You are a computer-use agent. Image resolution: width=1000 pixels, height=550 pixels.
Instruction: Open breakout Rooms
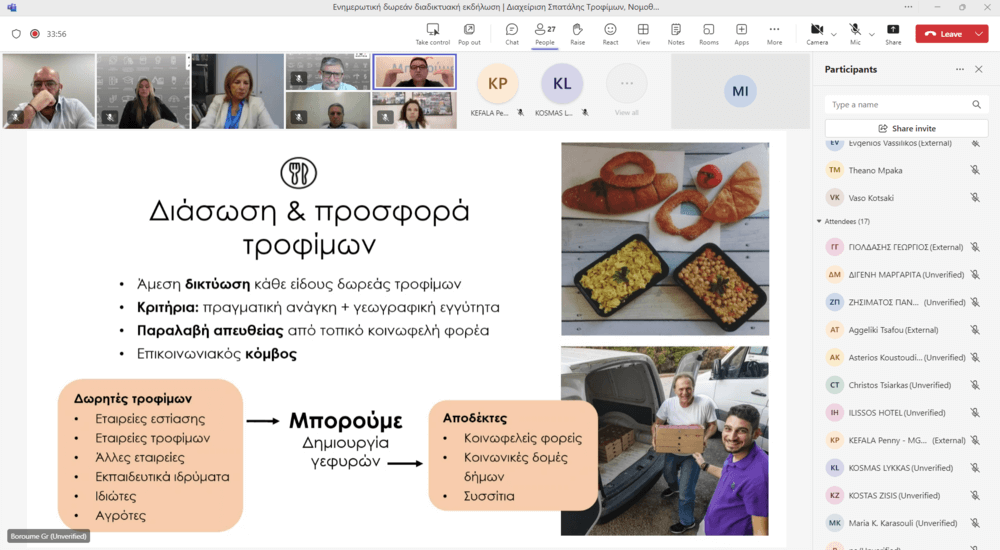pos(709,34)
